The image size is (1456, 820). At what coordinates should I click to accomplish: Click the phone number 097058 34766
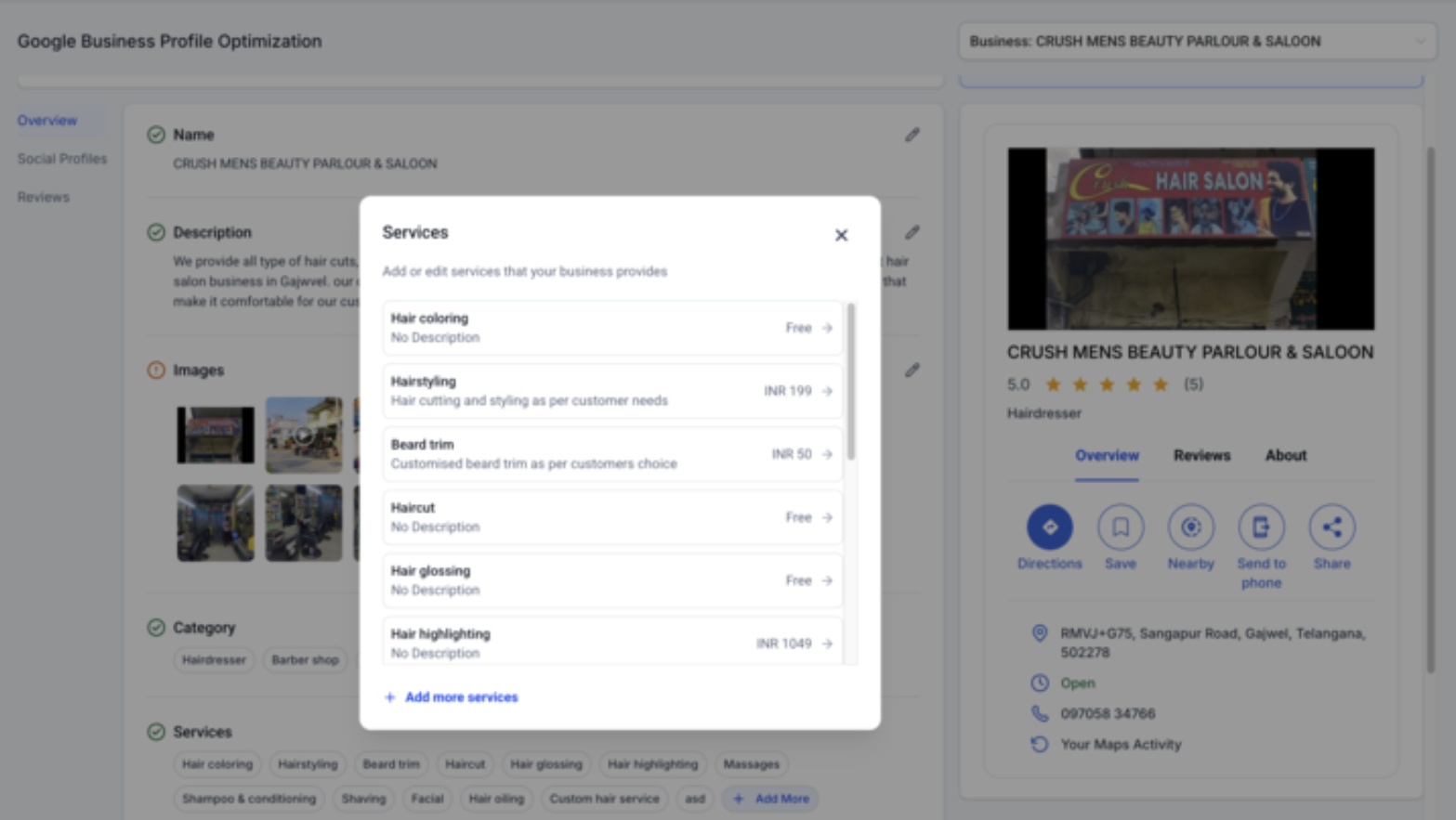coord(1108,714)
